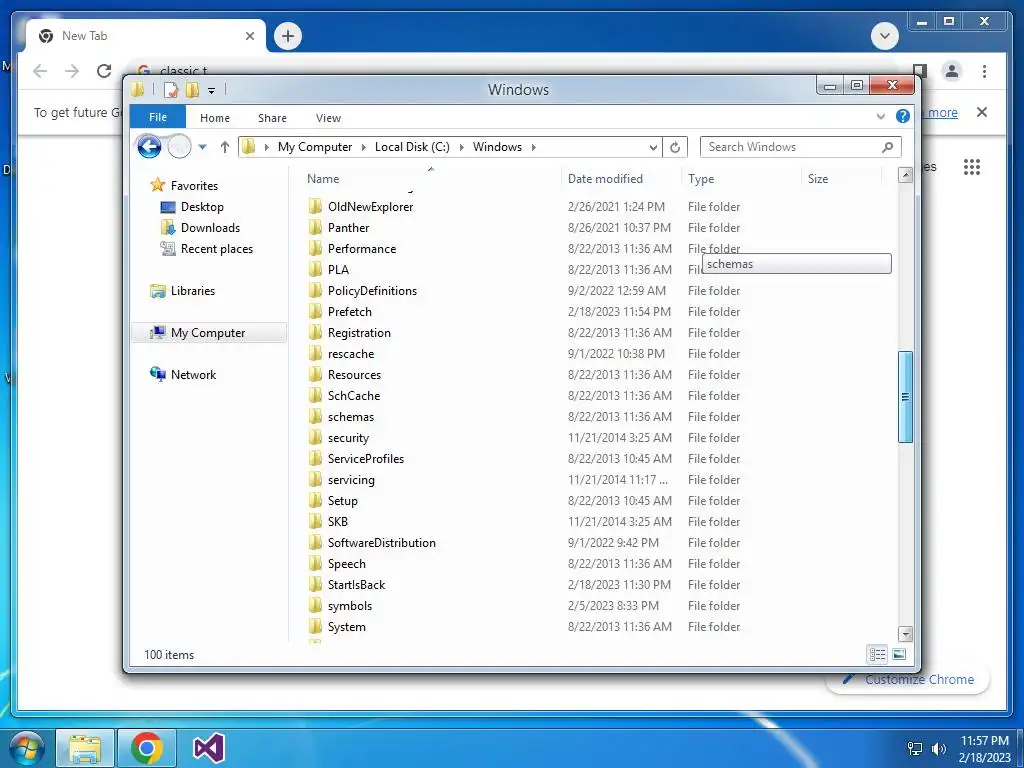Open the Share ribbon tab
The width and height of the screenshot is (1024, 768).
(272, 118)
